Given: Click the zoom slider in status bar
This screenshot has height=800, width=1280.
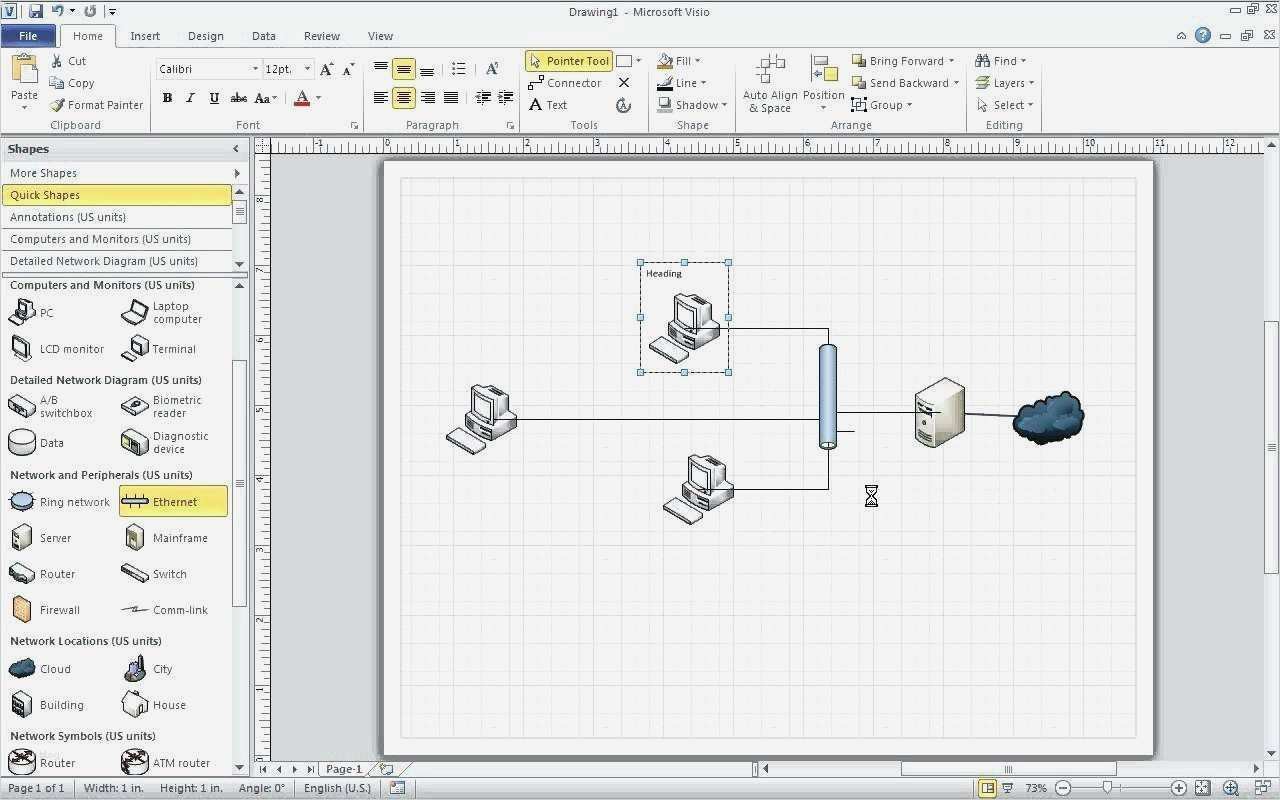Looking at the screenshot, I should tap(1107, 788).
